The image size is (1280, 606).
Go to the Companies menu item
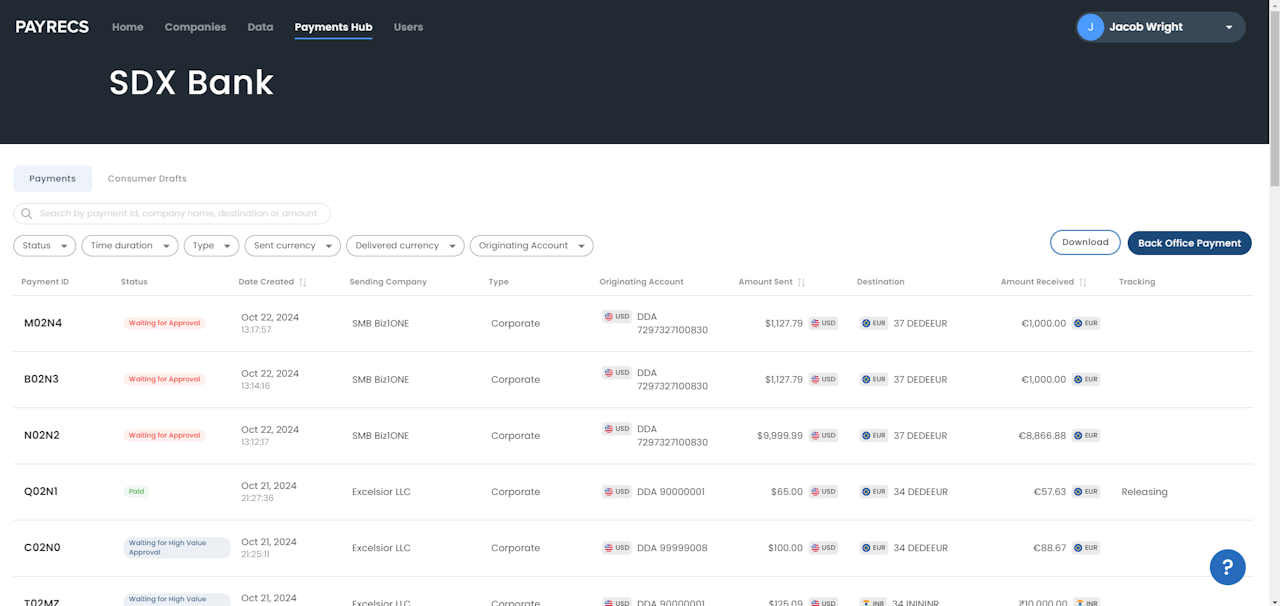[x=195, y=27]
